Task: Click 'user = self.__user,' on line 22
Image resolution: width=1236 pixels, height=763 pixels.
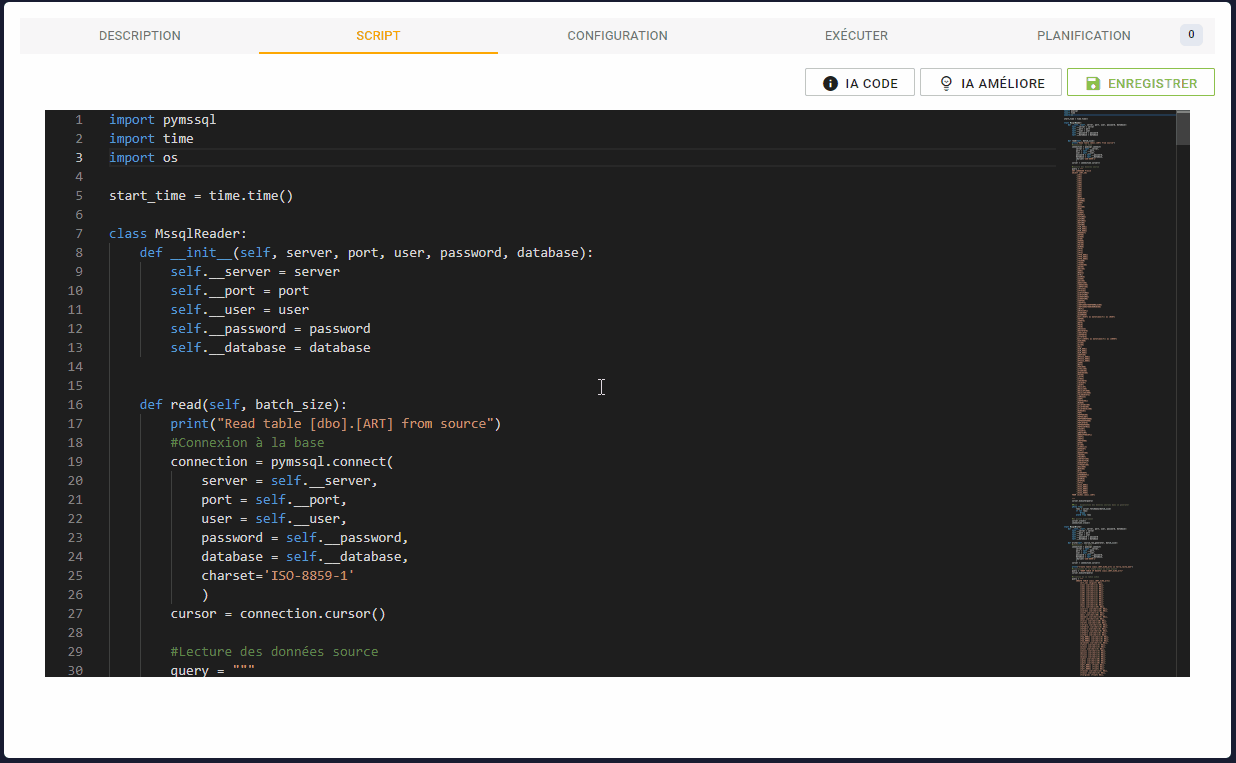Action: [274, 518]
